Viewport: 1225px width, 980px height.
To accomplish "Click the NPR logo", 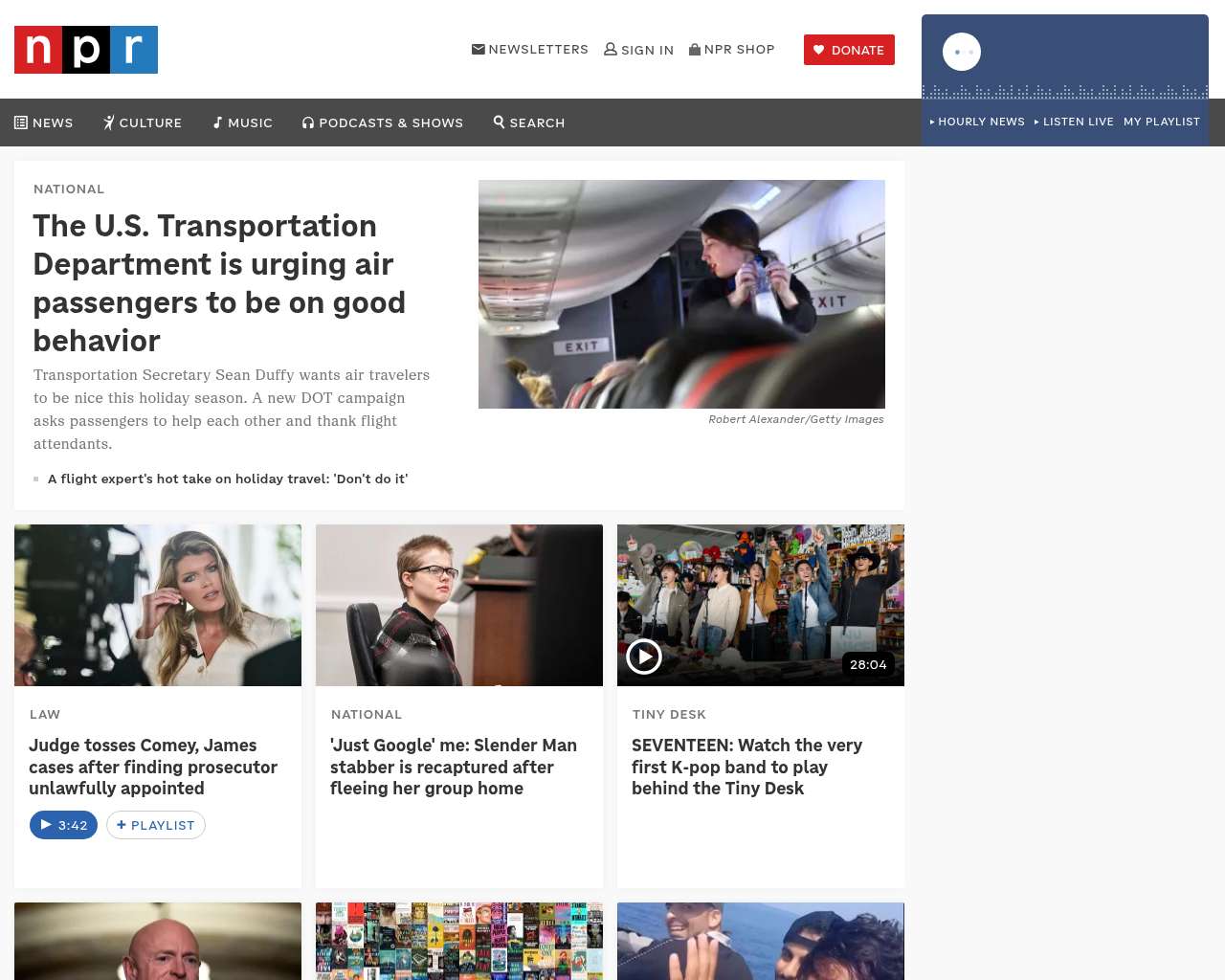I will [86, 50].
